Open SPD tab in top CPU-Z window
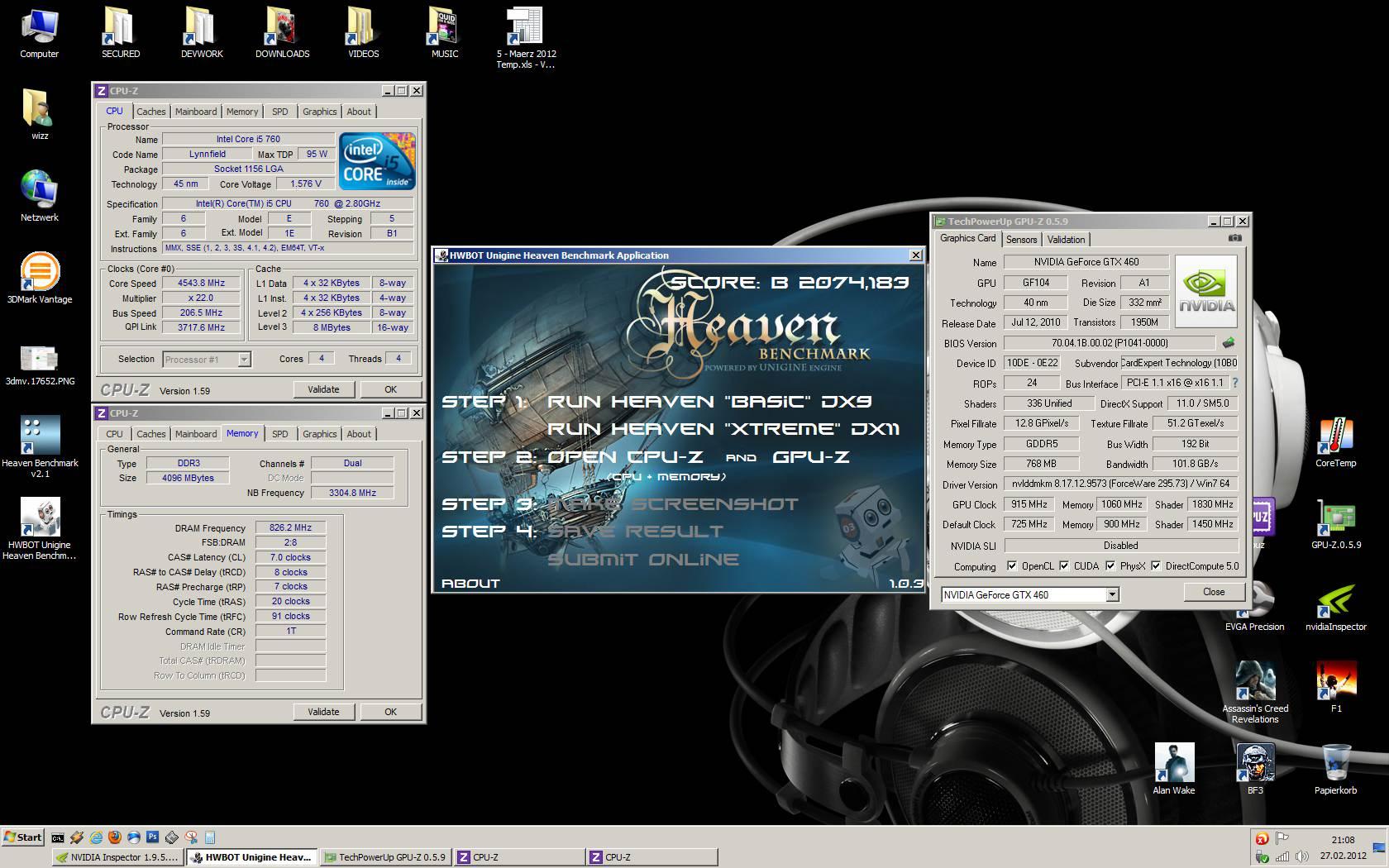The width and height of the screenshot is (1389, 868). (280, 112)
